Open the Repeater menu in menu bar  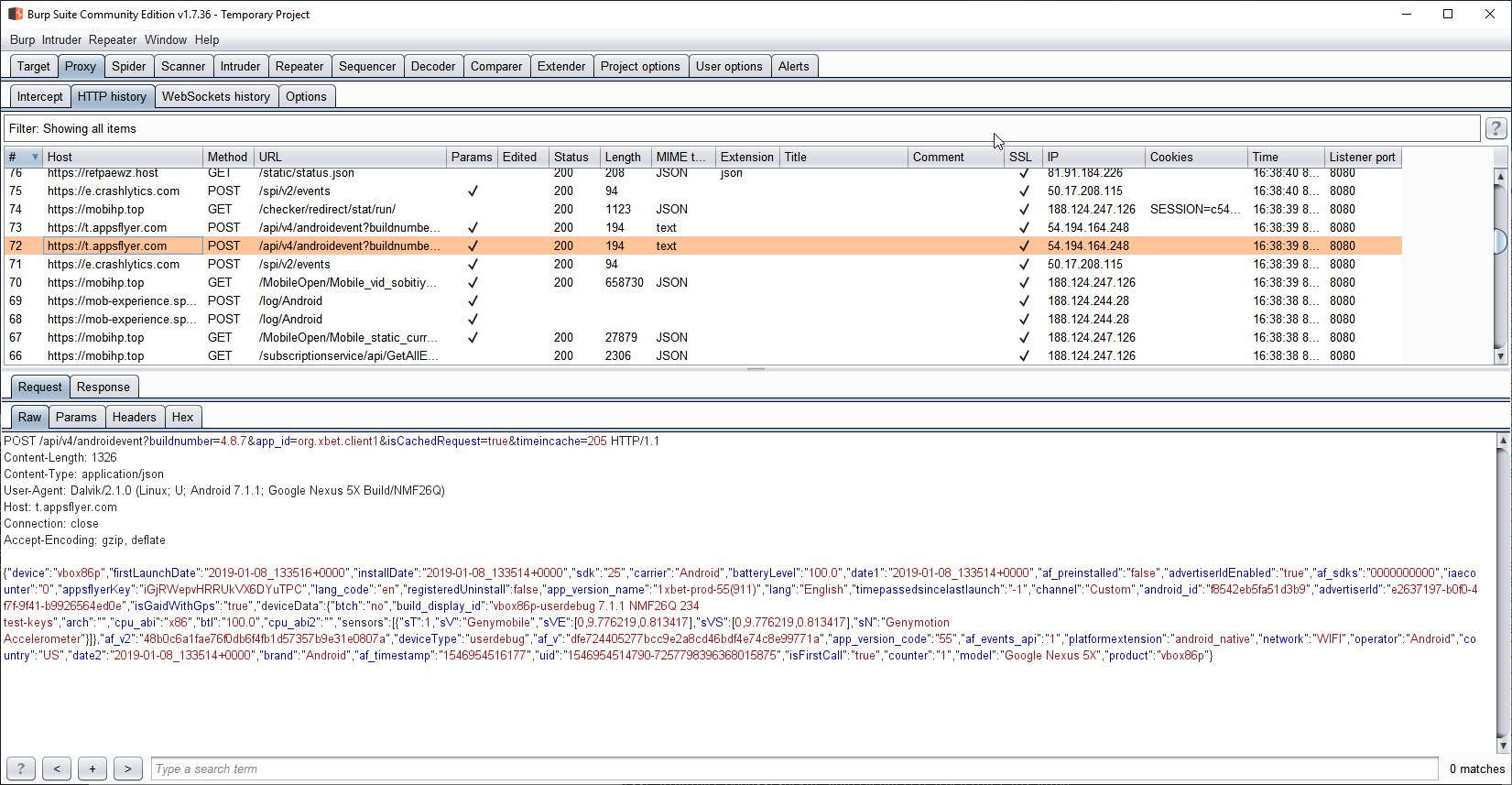113,39
